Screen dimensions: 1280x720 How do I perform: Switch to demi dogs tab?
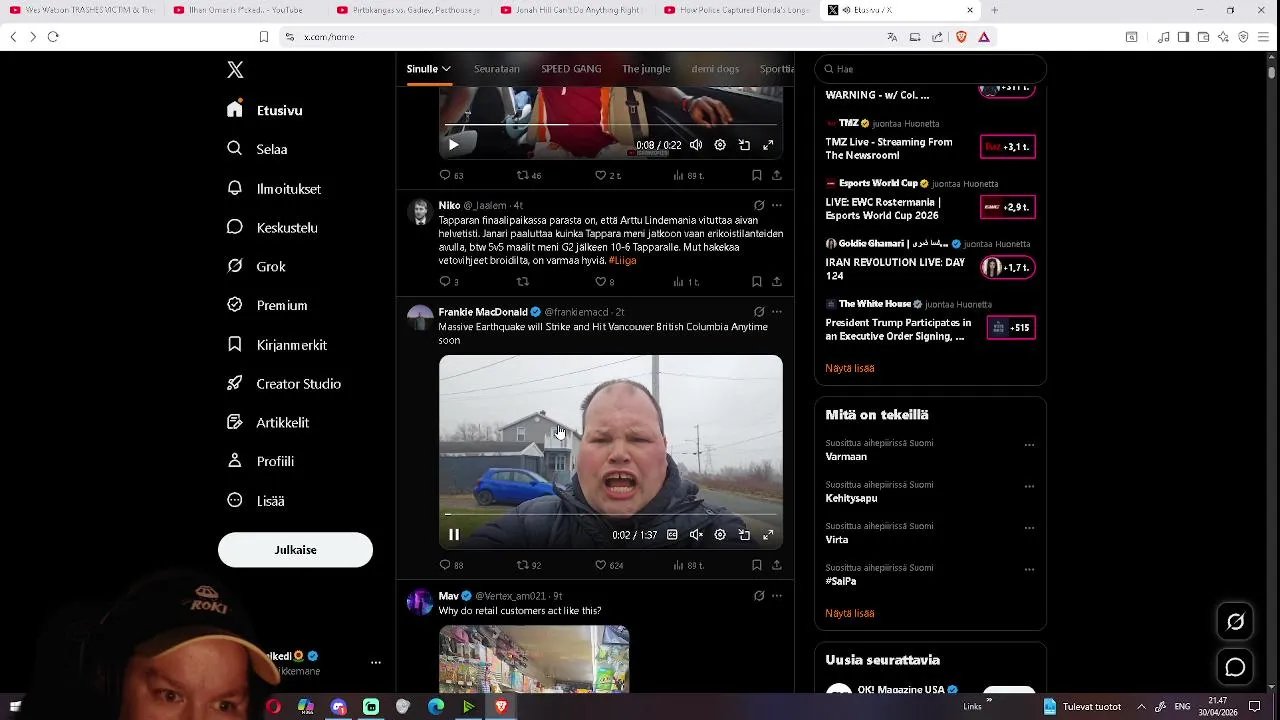(x=715, y=69)
